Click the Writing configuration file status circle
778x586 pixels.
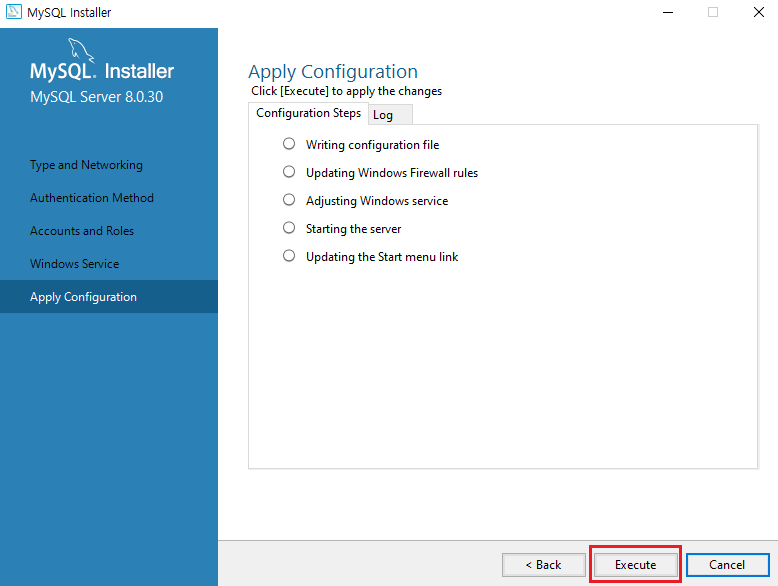(289, 144)
